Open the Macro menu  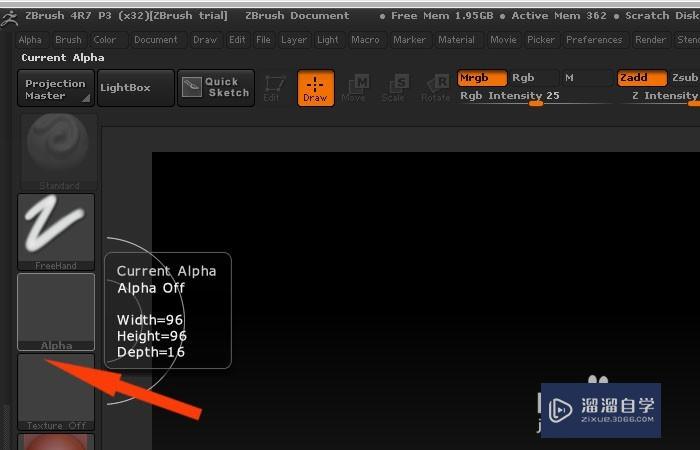(x=365, y=40)
